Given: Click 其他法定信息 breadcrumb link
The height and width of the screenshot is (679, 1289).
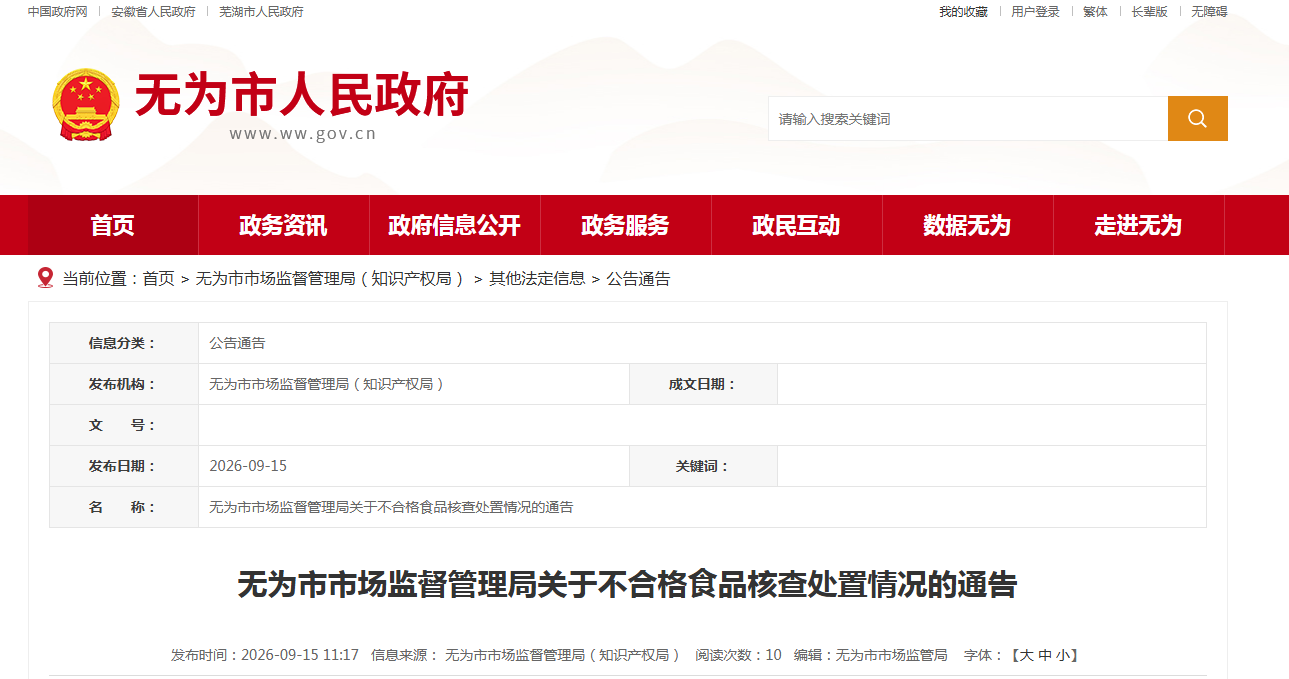Looking at the screenshot, I should [537, 279].
